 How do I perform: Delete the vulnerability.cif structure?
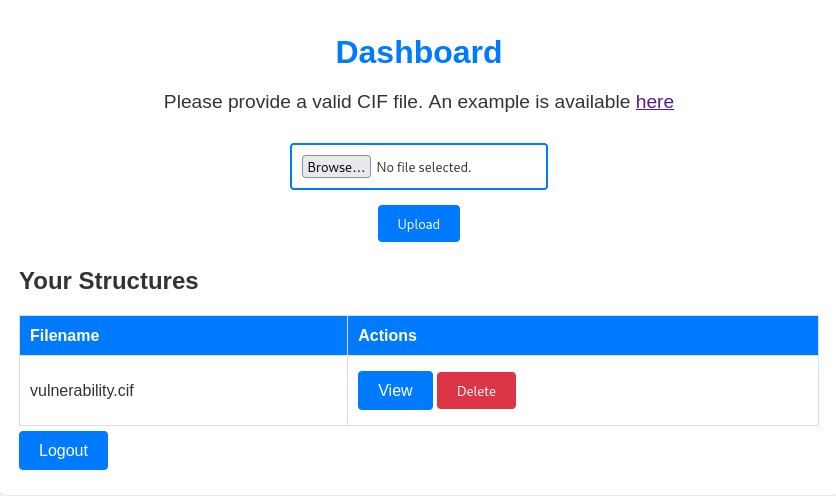click(x=476, y=390)
